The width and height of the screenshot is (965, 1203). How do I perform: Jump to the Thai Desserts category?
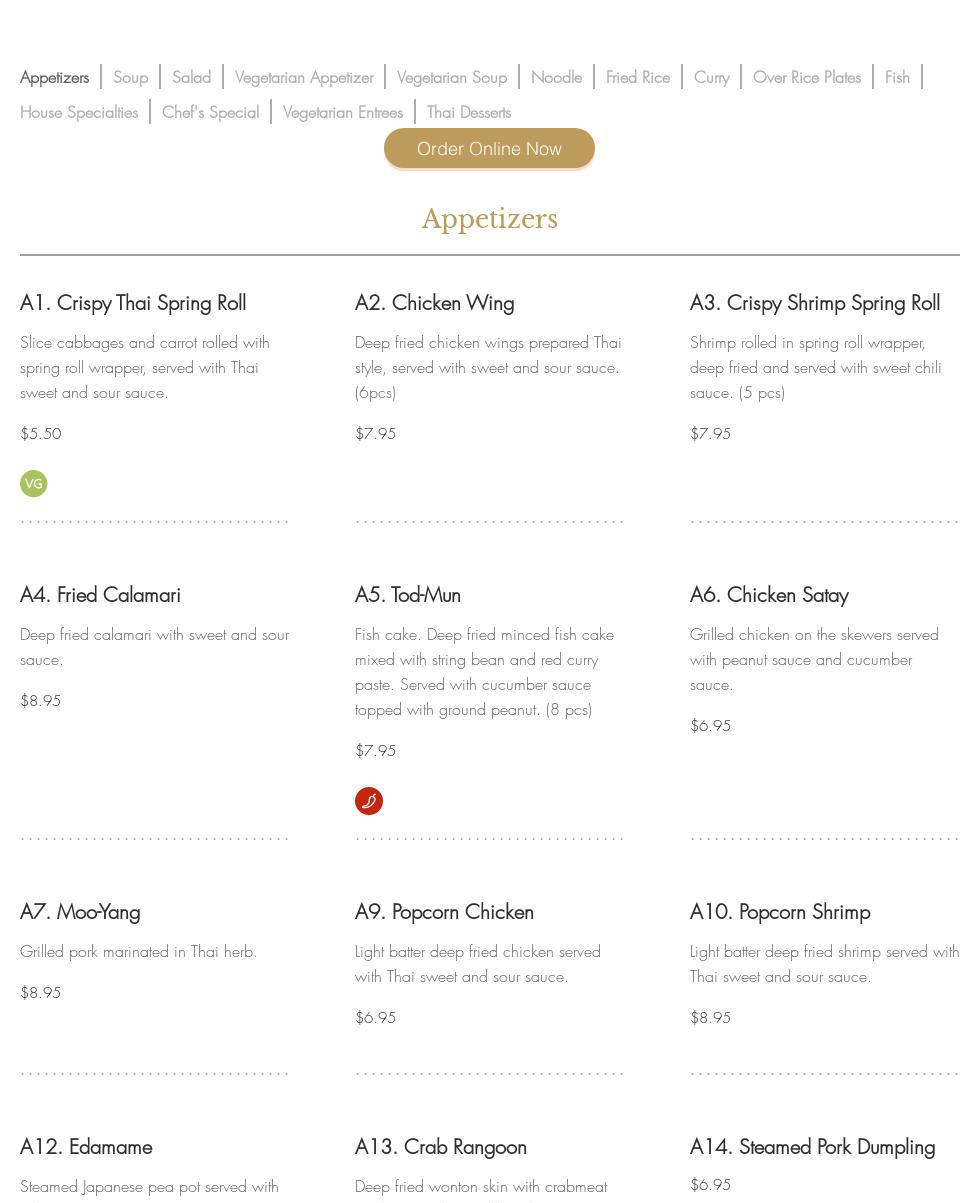(468, 112)
